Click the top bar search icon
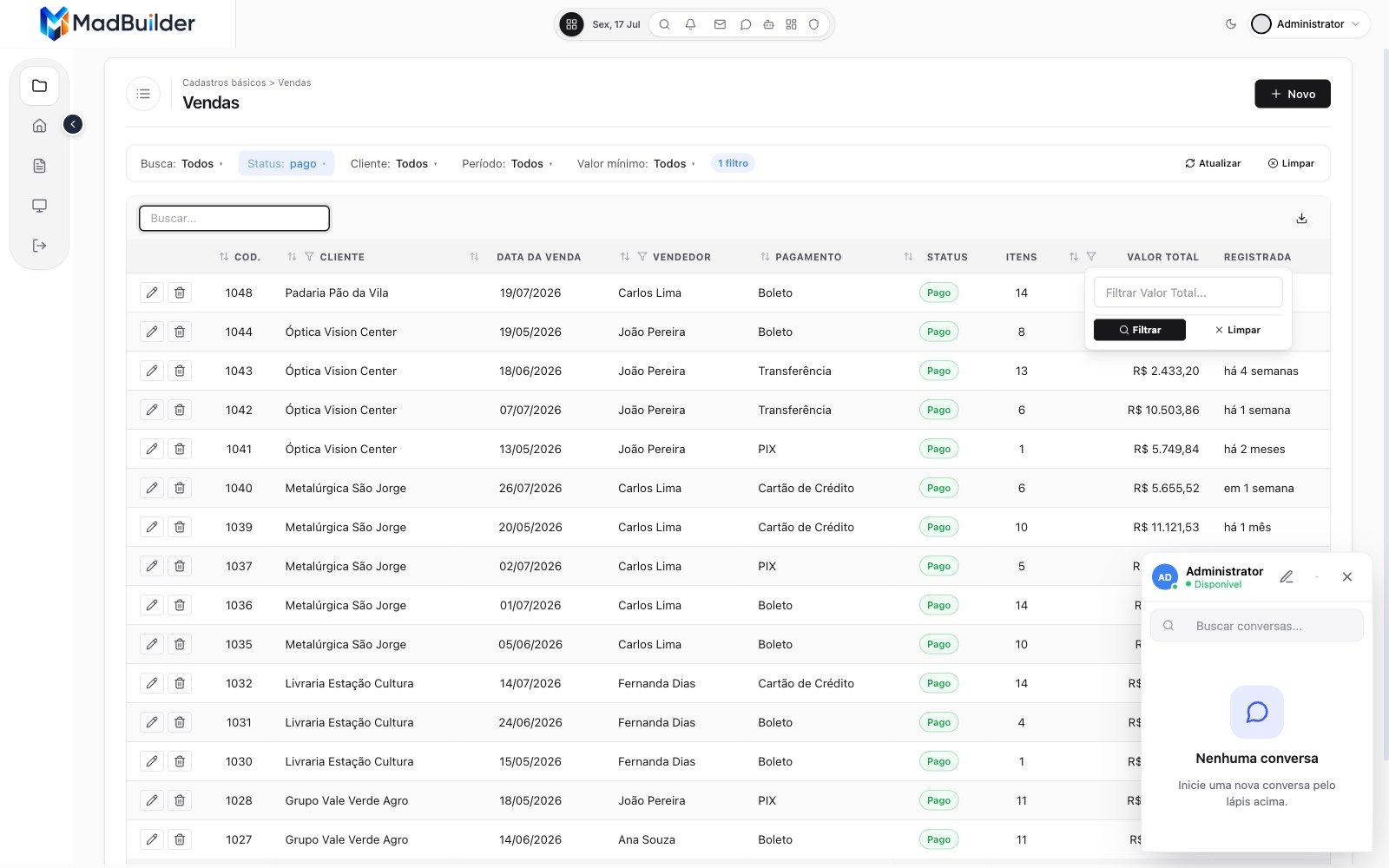Screen dimensions: 1389x868 (x=664, y=24)
